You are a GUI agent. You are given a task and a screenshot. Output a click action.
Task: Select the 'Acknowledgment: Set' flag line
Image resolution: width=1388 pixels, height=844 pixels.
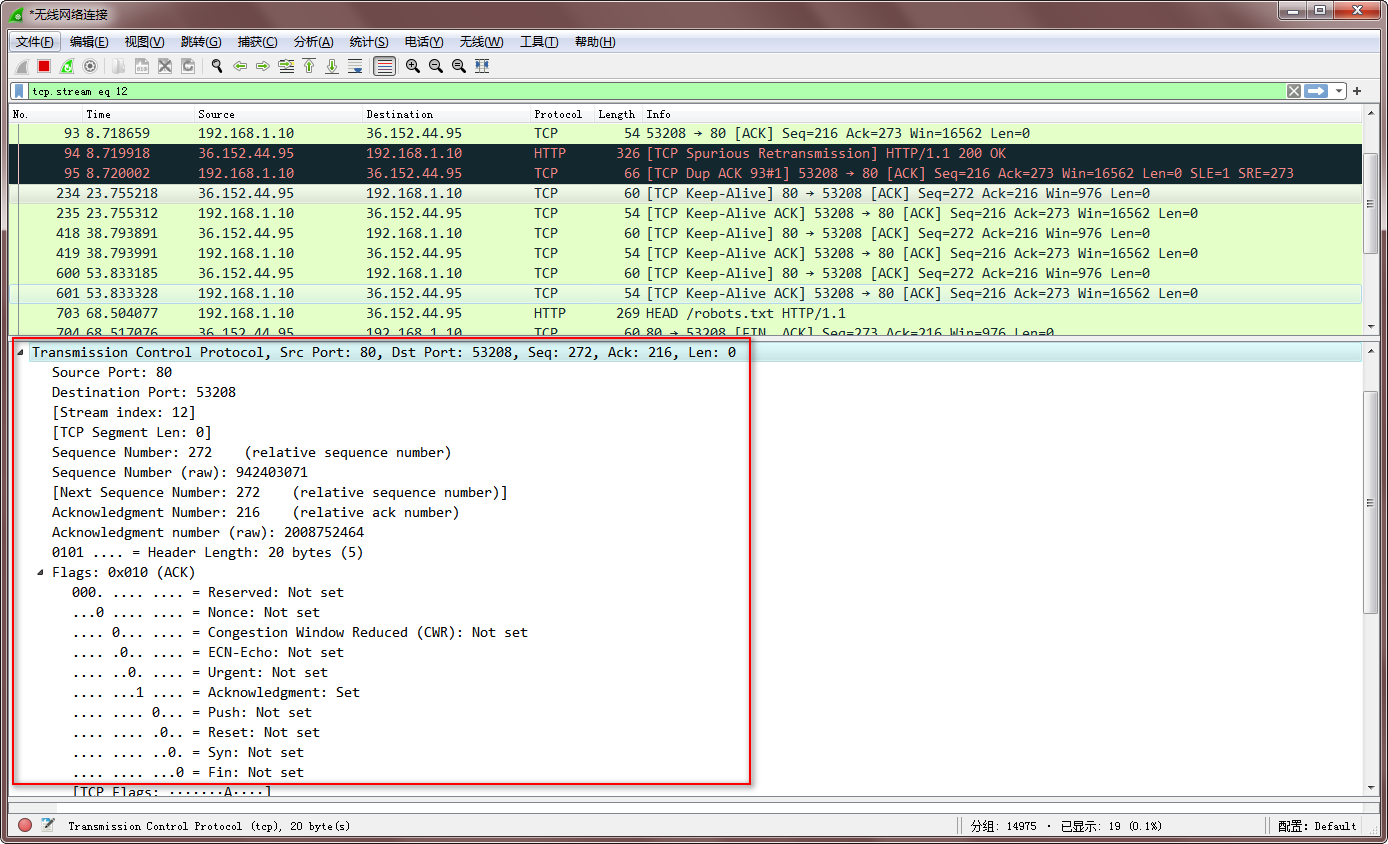[216, 692]
